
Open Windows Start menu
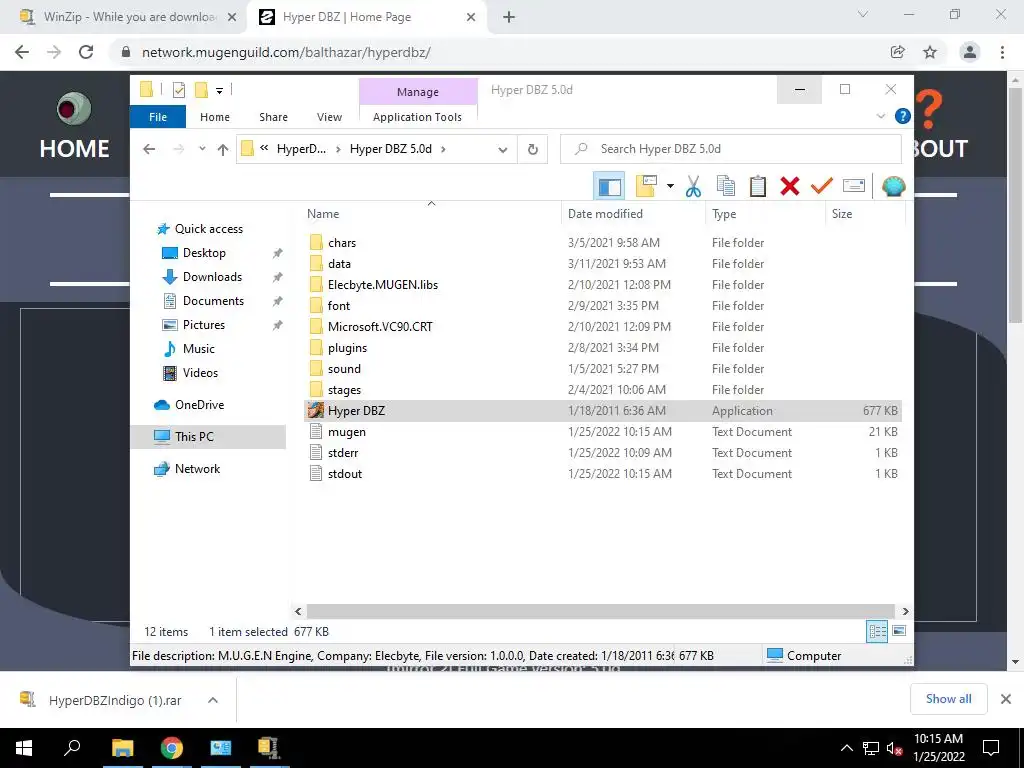[24, 748]
